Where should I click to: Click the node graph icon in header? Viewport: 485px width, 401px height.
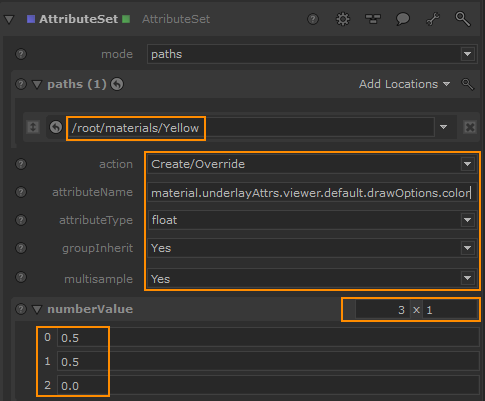click(x=373, y=19)
